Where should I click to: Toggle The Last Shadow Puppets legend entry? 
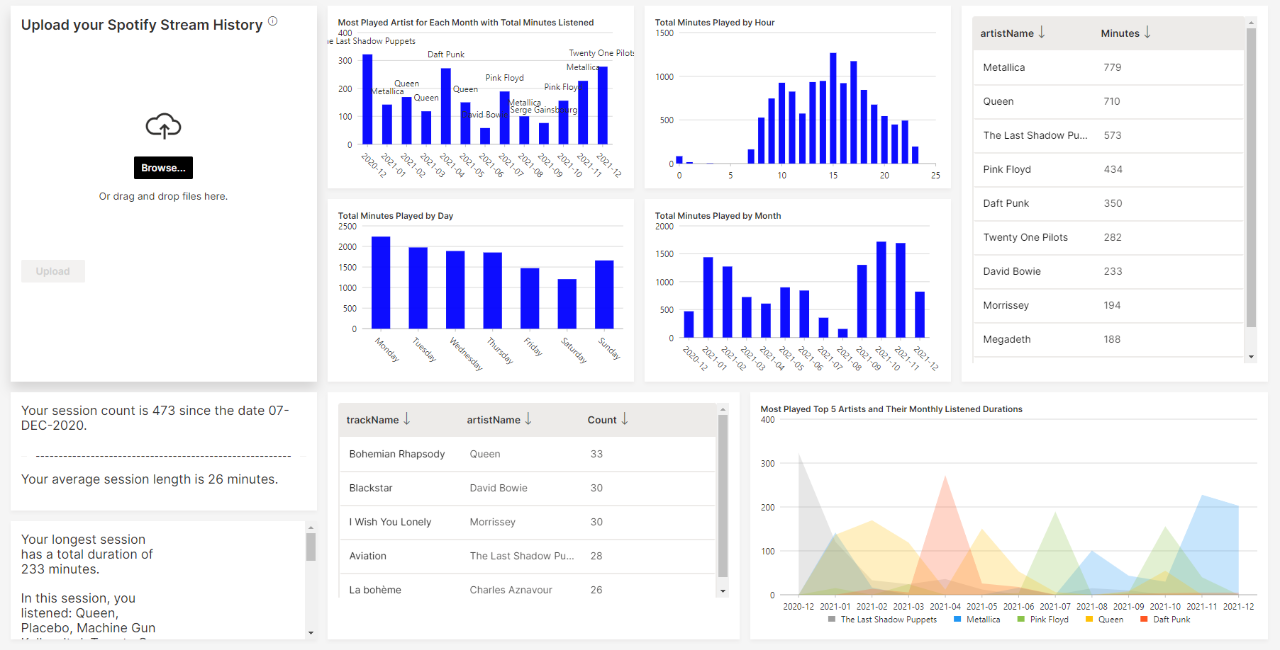(882, 619)
